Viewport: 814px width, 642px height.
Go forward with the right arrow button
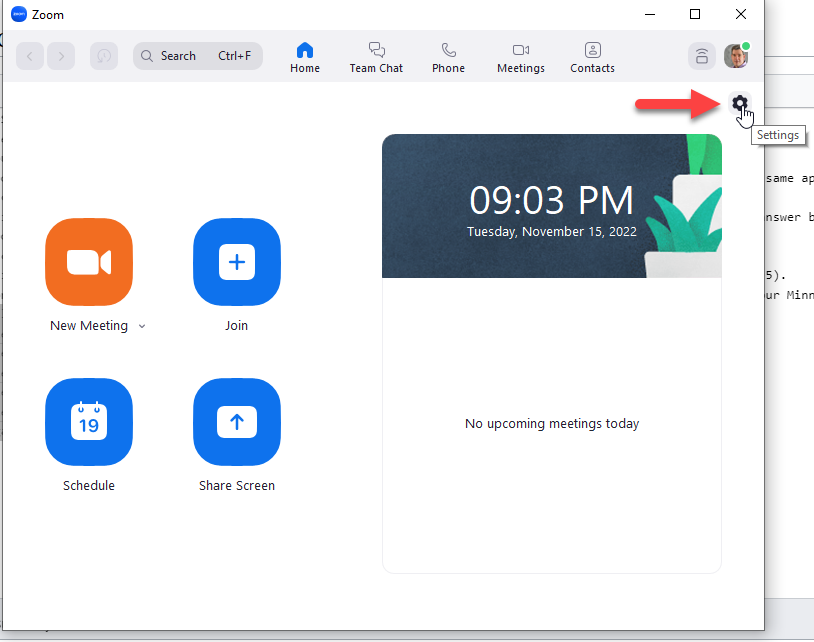61,56
